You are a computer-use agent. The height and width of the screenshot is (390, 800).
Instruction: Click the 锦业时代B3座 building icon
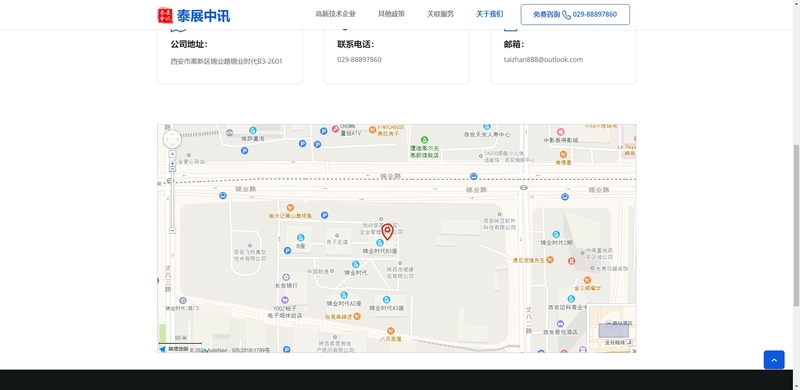(379, 242)
